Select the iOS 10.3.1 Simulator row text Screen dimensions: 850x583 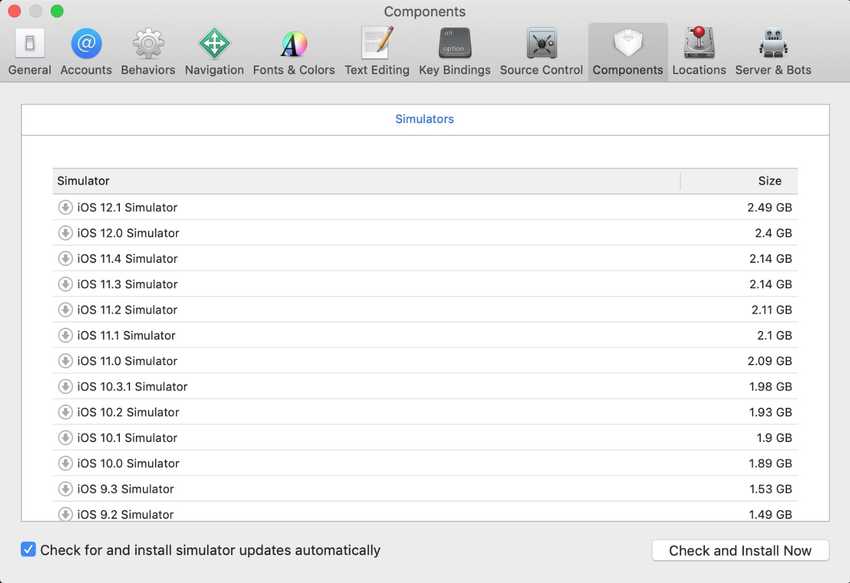pyautogui.click(x=132, y=386)
